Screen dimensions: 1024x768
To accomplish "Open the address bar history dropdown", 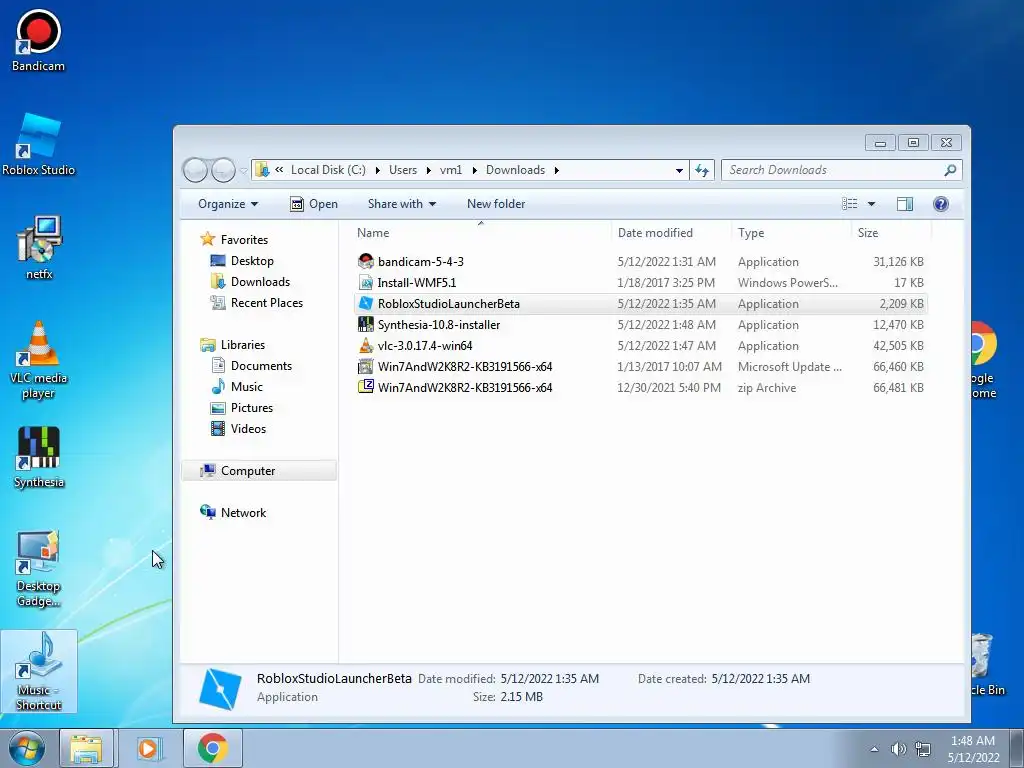I will [679, 170].
